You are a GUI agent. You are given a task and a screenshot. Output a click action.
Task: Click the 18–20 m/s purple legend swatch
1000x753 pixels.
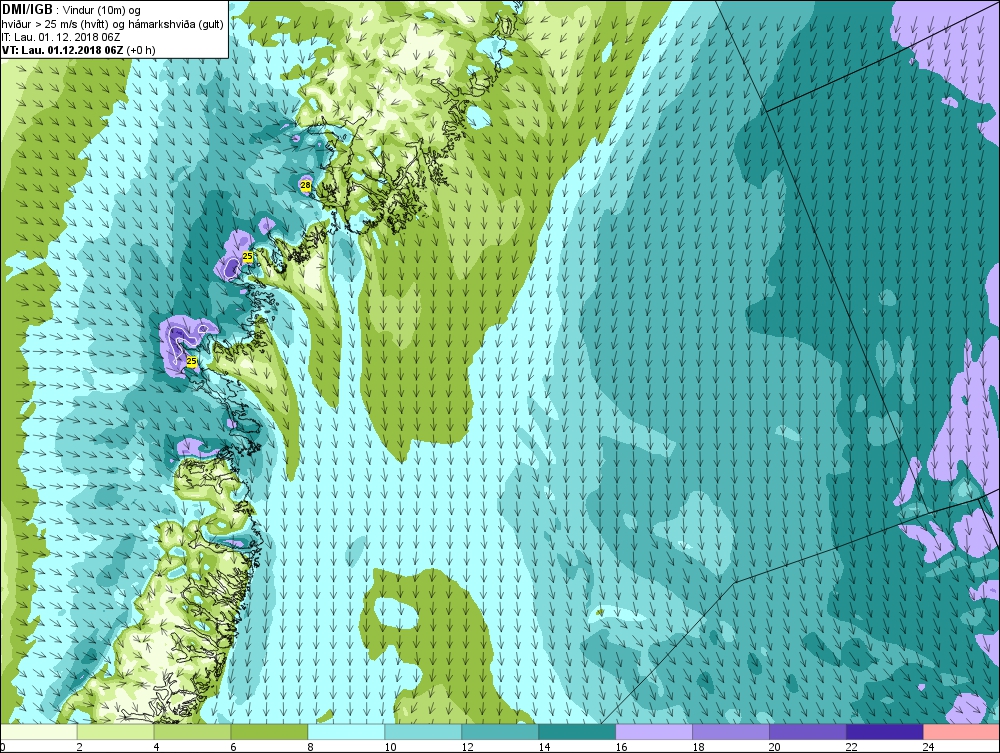[x=731, y=732]
